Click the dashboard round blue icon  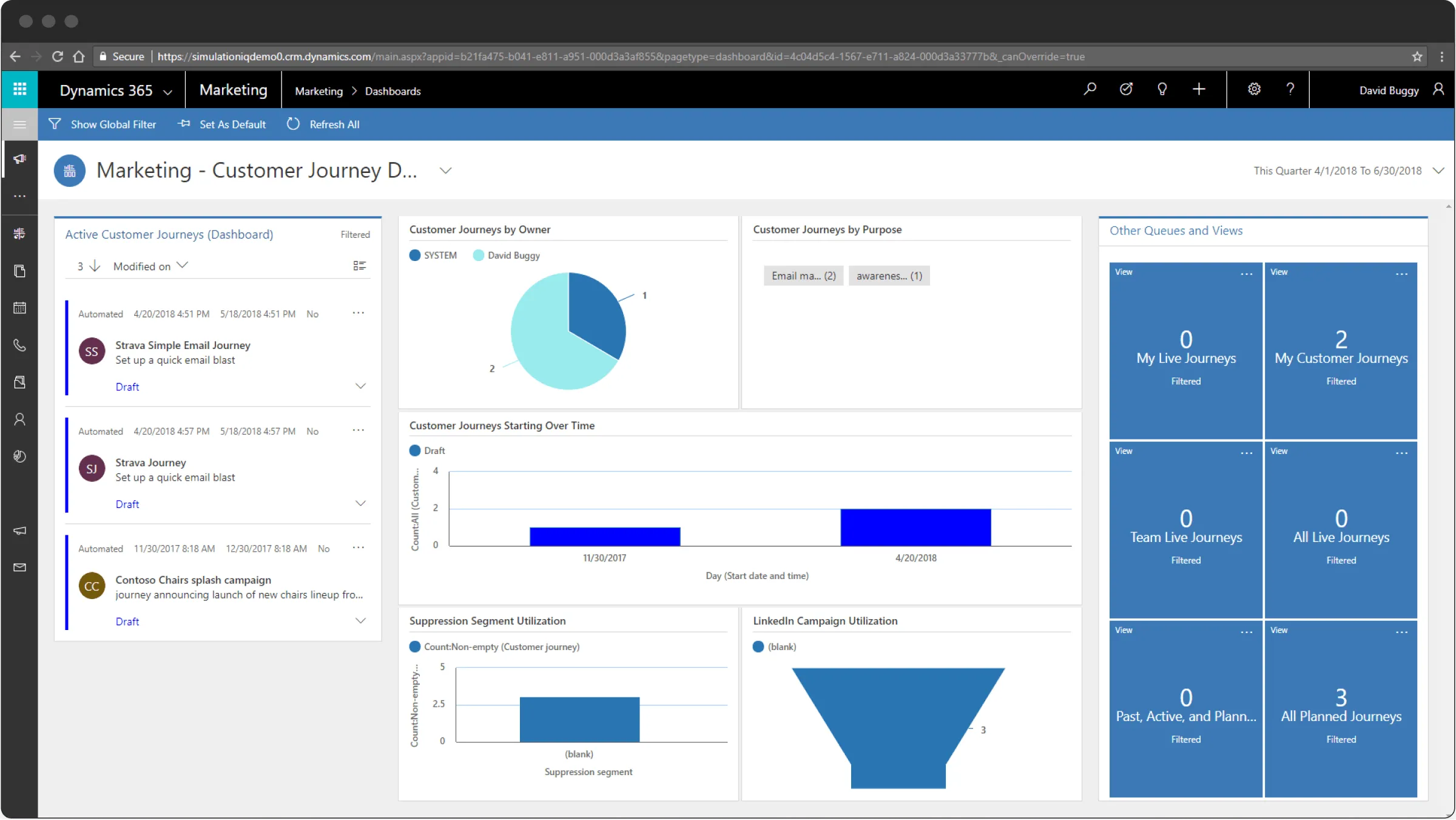70,171
